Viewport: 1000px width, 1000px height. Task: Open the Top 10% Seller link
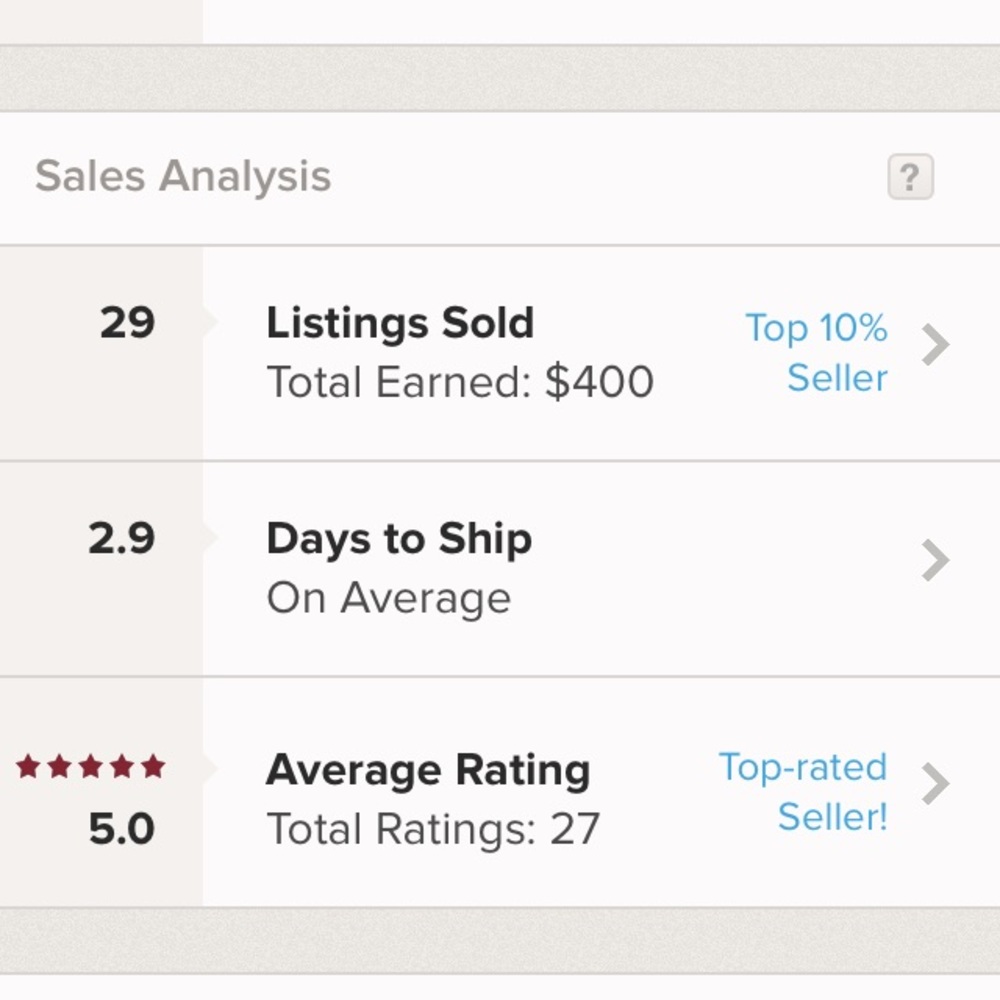pos(816,353)
